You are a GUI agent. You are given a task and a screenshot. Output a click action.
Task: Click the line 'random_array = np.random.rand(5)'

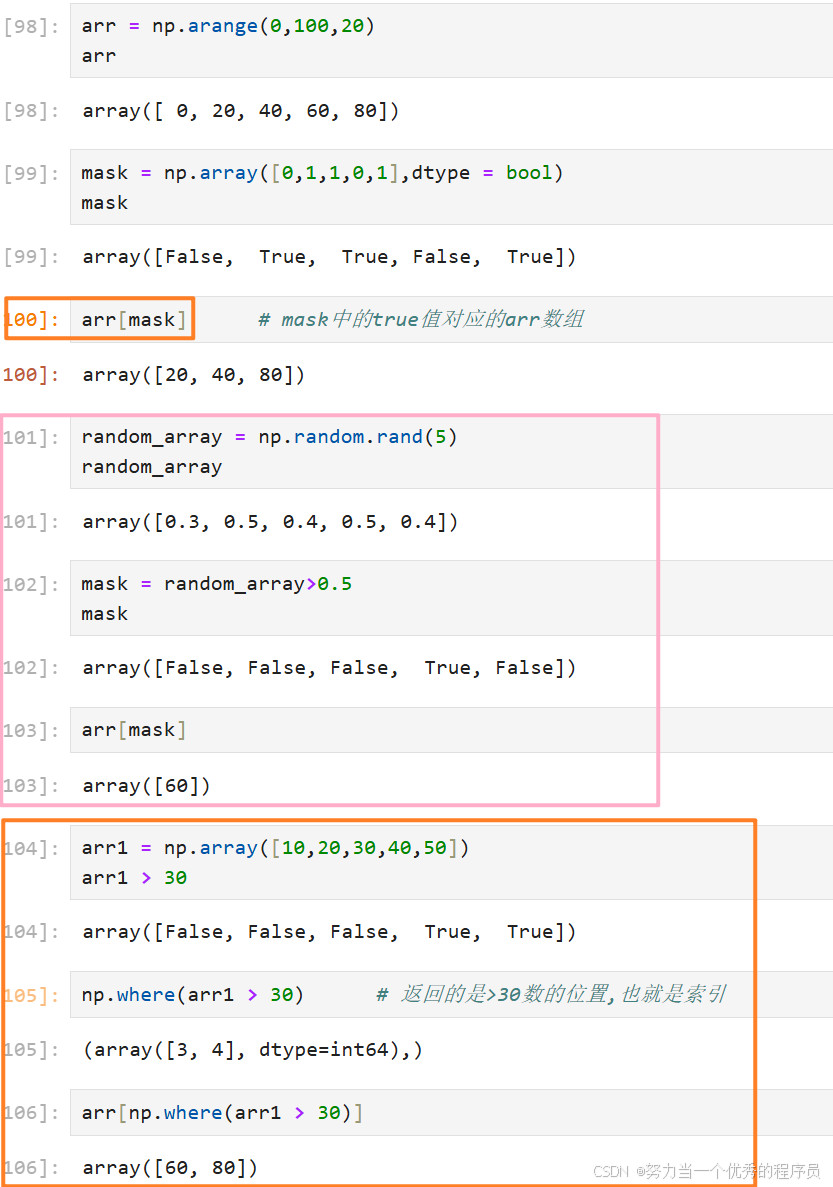coord(270,437)
